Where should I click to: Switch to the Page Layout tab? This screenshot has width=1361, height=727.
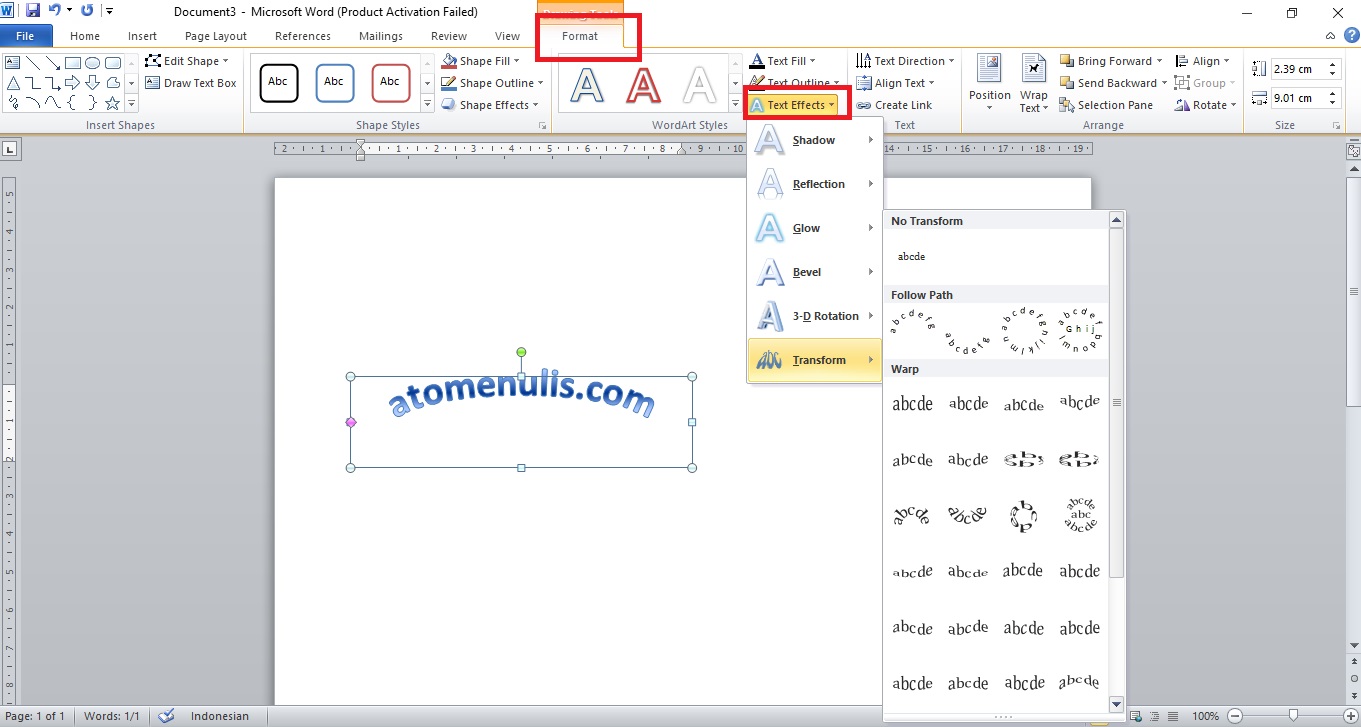point(216,36)
